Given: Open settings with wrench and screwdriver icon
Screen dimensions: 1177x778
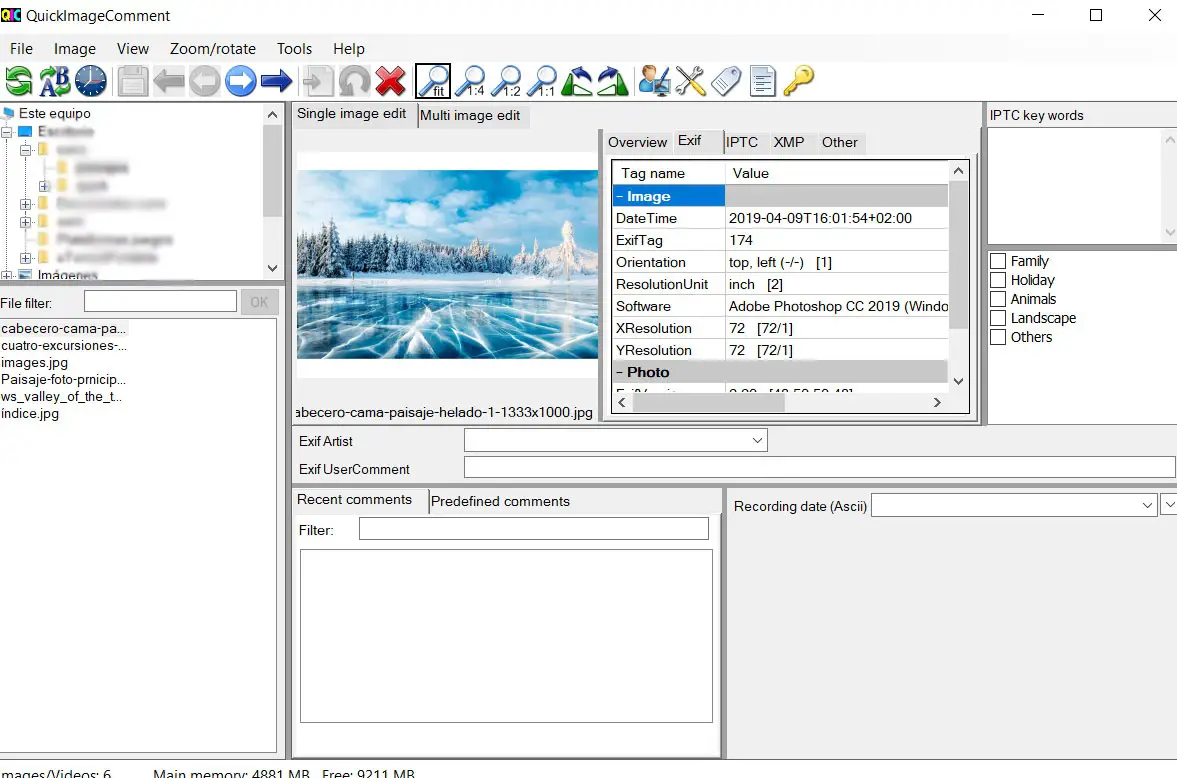Looking at the screenshot, I should [690, 81].
